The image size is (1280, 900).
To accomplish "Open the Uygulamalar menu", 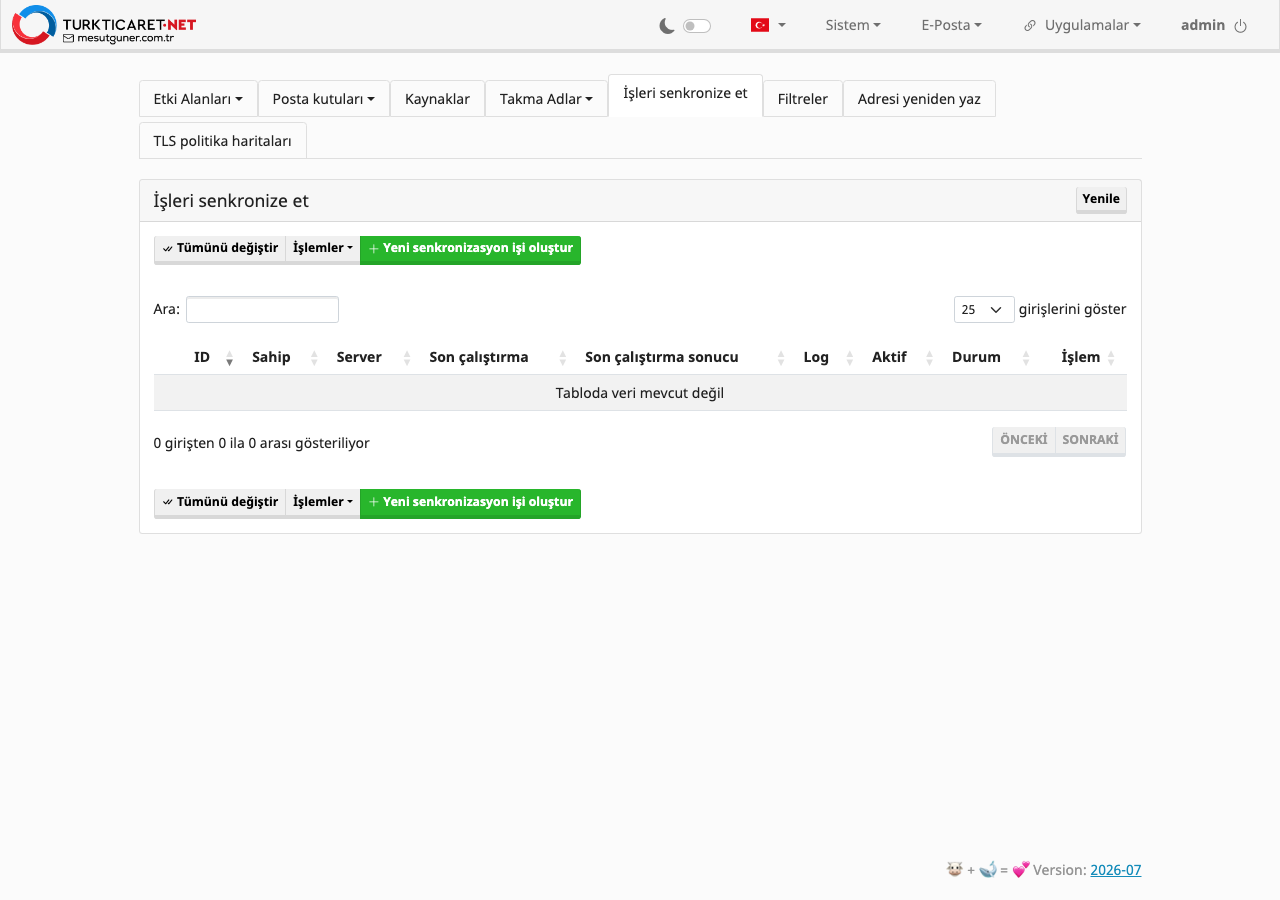I will (1092, 25).
